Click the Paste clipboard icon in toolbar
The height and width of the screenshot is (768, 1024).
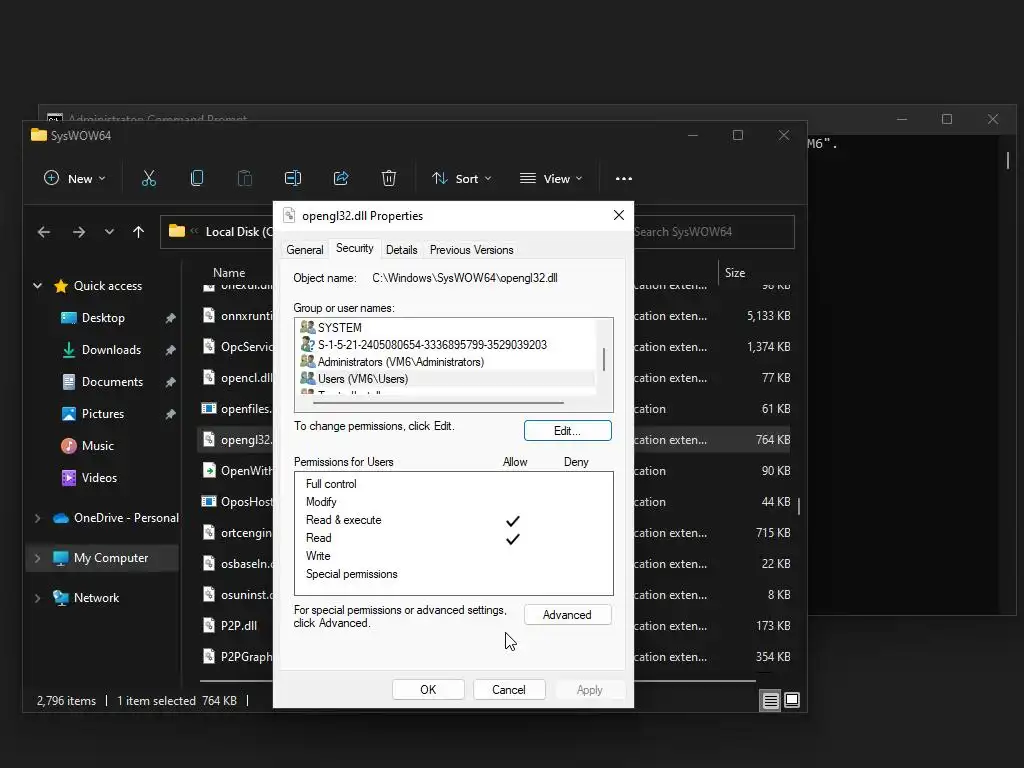tap(245, 178)
